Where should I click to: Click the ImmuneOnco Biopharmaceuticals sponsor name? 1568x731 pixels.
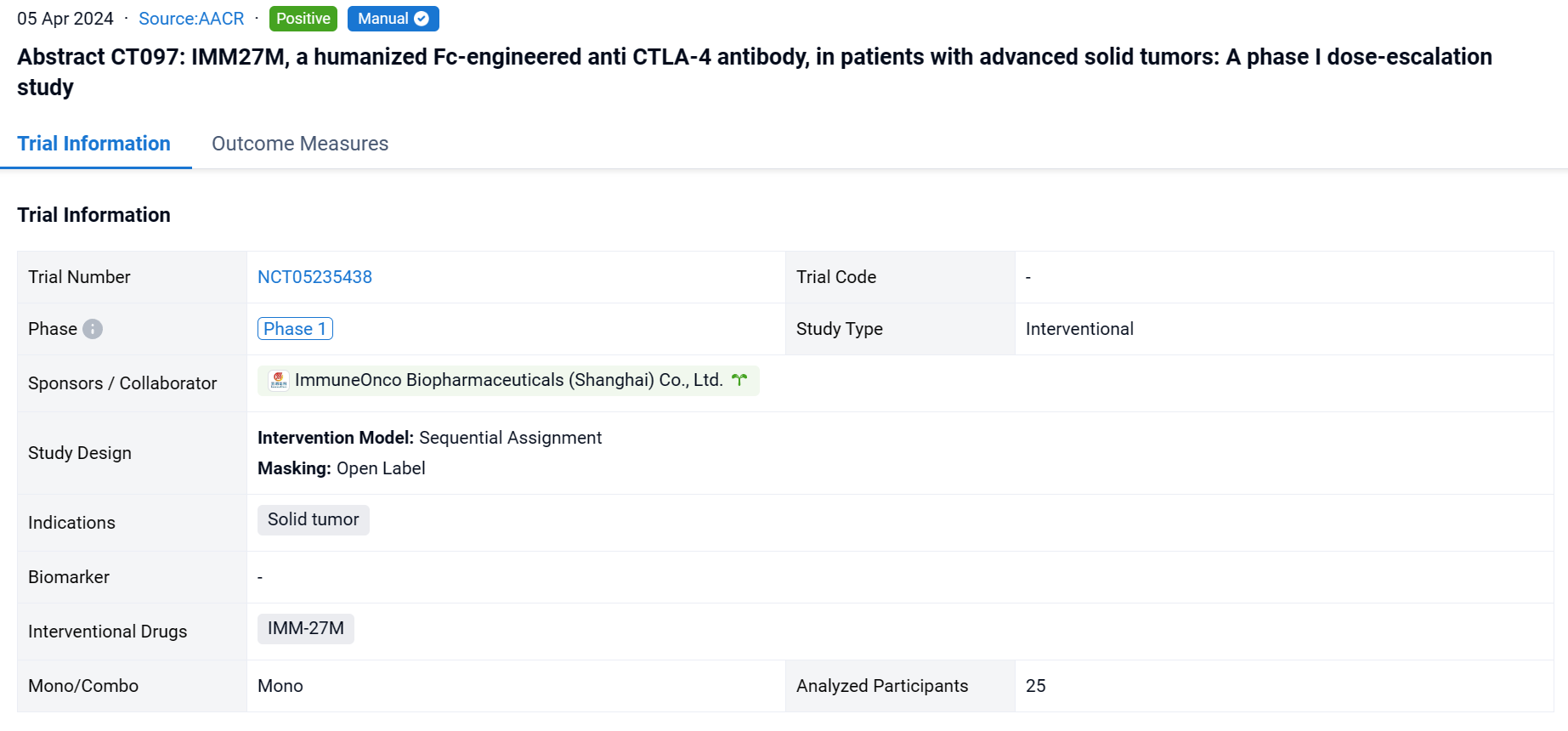pyautogui.click(x=508, y=380)
